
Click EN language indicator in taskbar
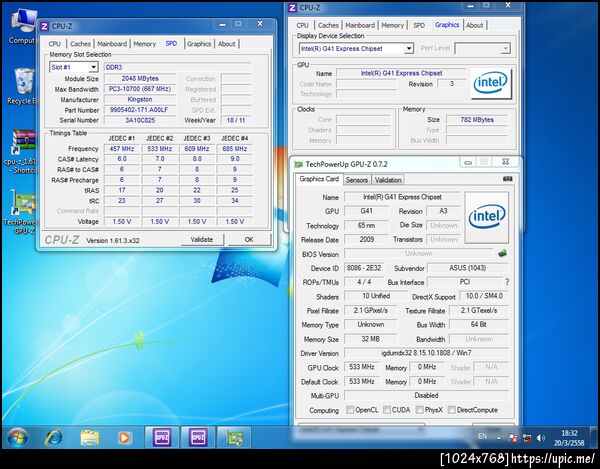(x=483, y=436)
